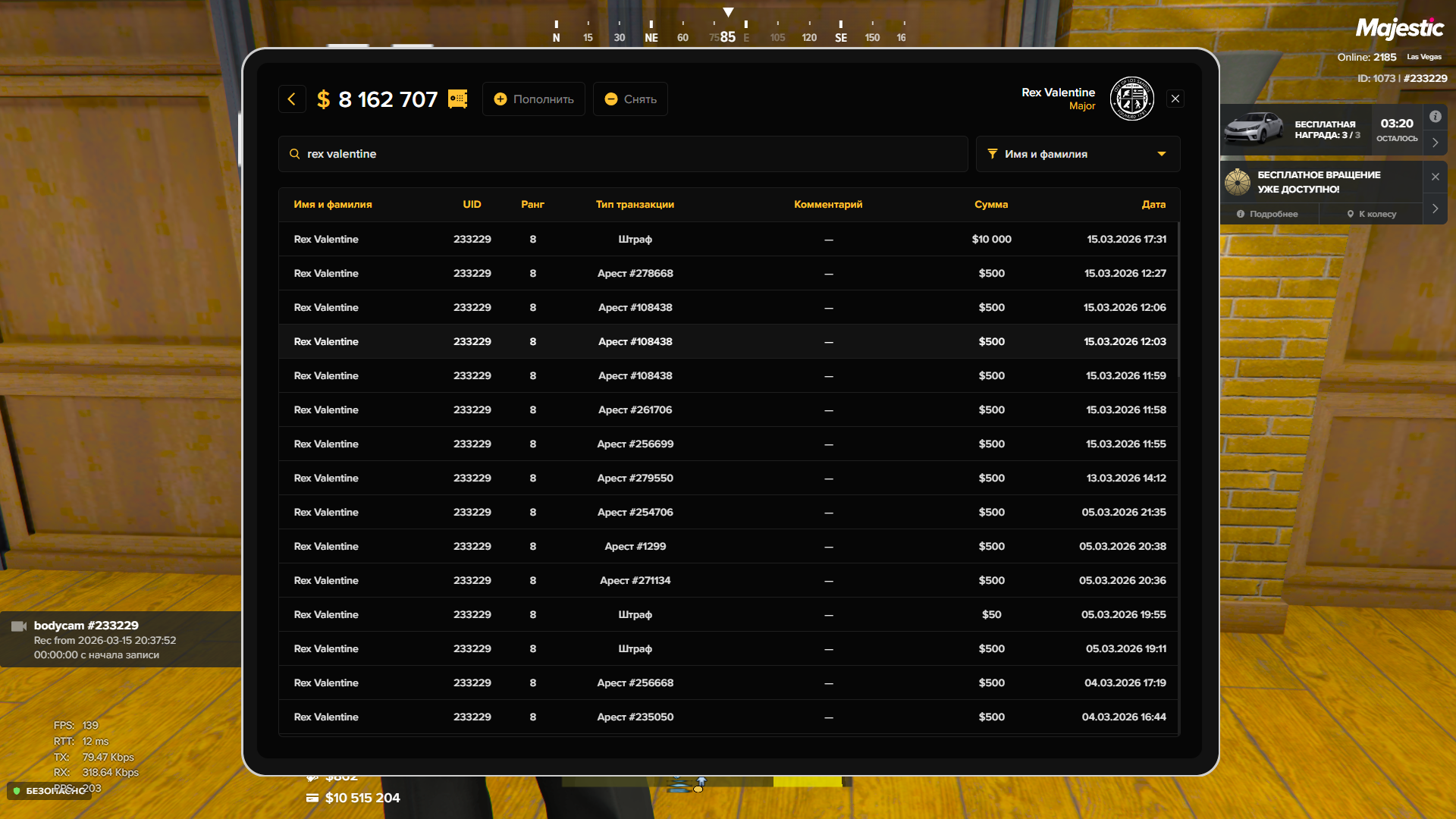Expand the free reward panel chevron

(x=1435, y=143)
